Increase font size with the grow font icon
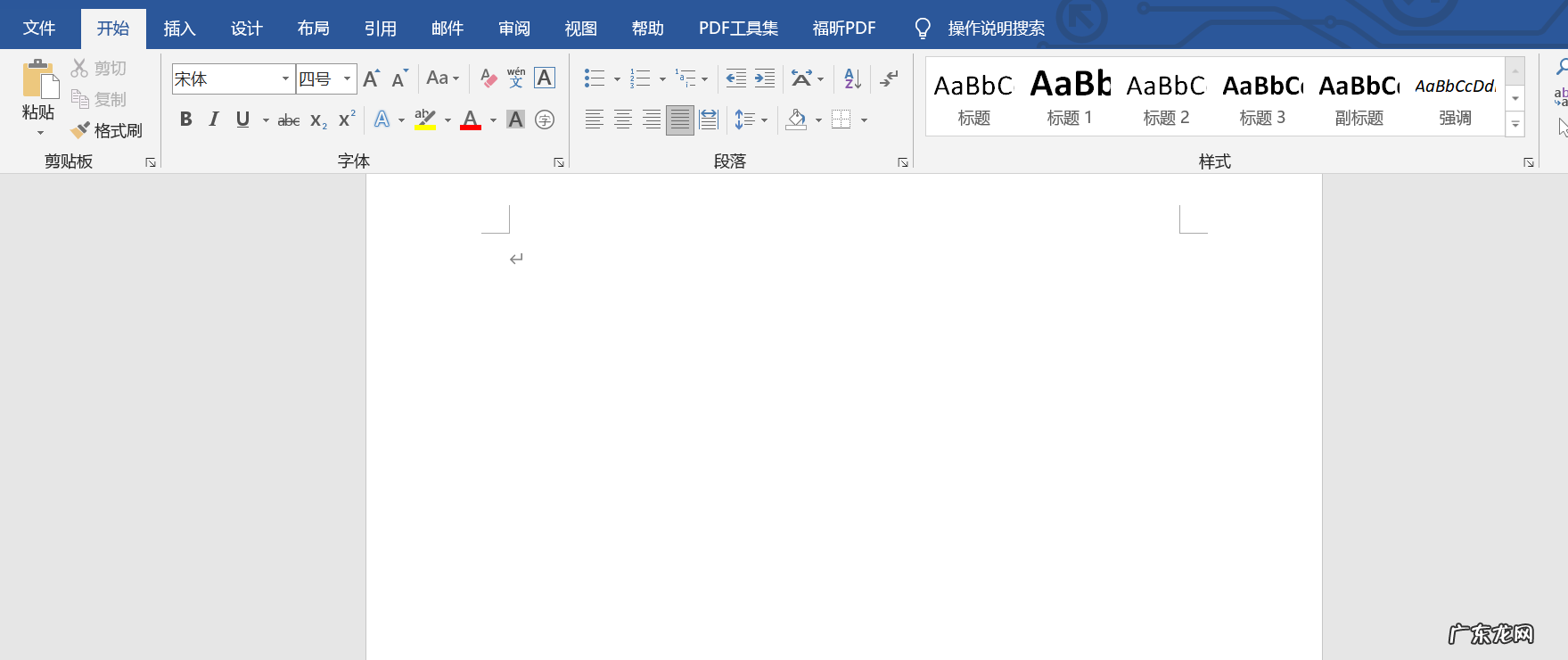This screenshot has height=660, width=1568. click(x=372, y=78)
